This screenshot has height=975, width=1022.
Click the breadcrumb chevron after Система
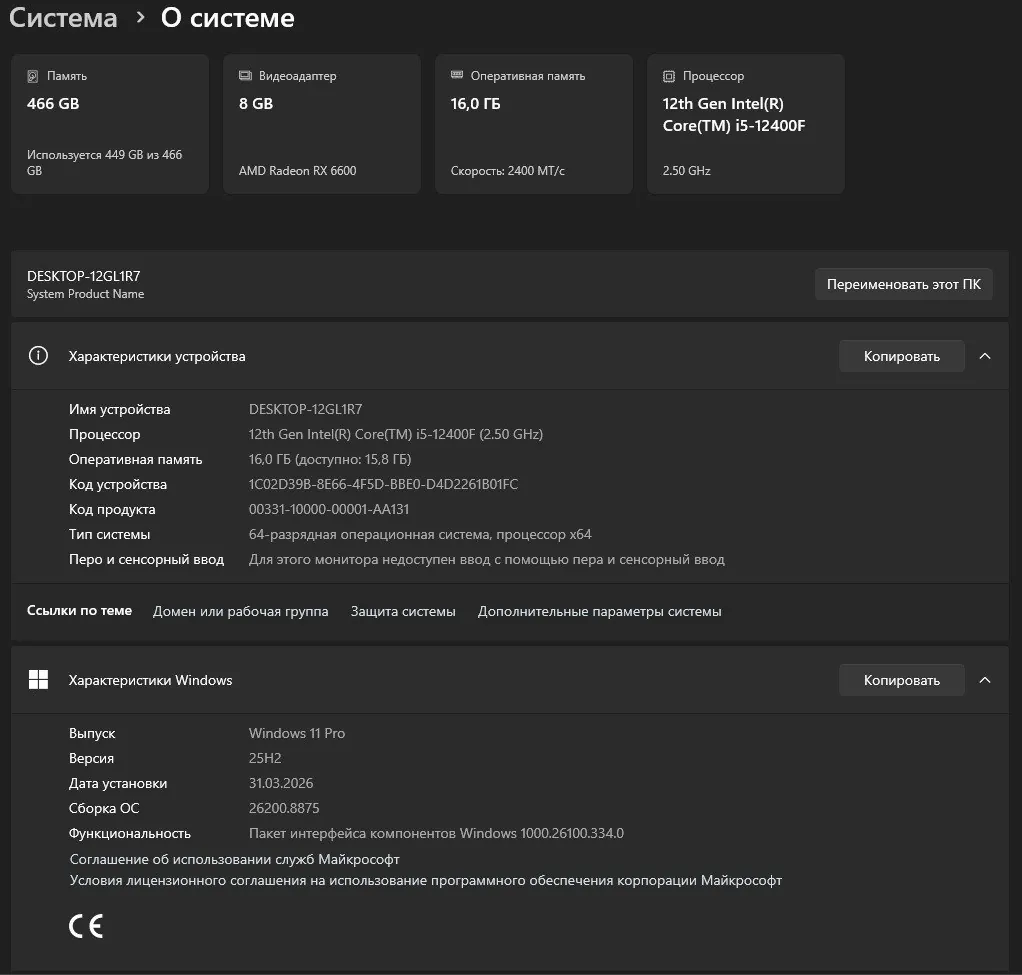coord(140,18)
